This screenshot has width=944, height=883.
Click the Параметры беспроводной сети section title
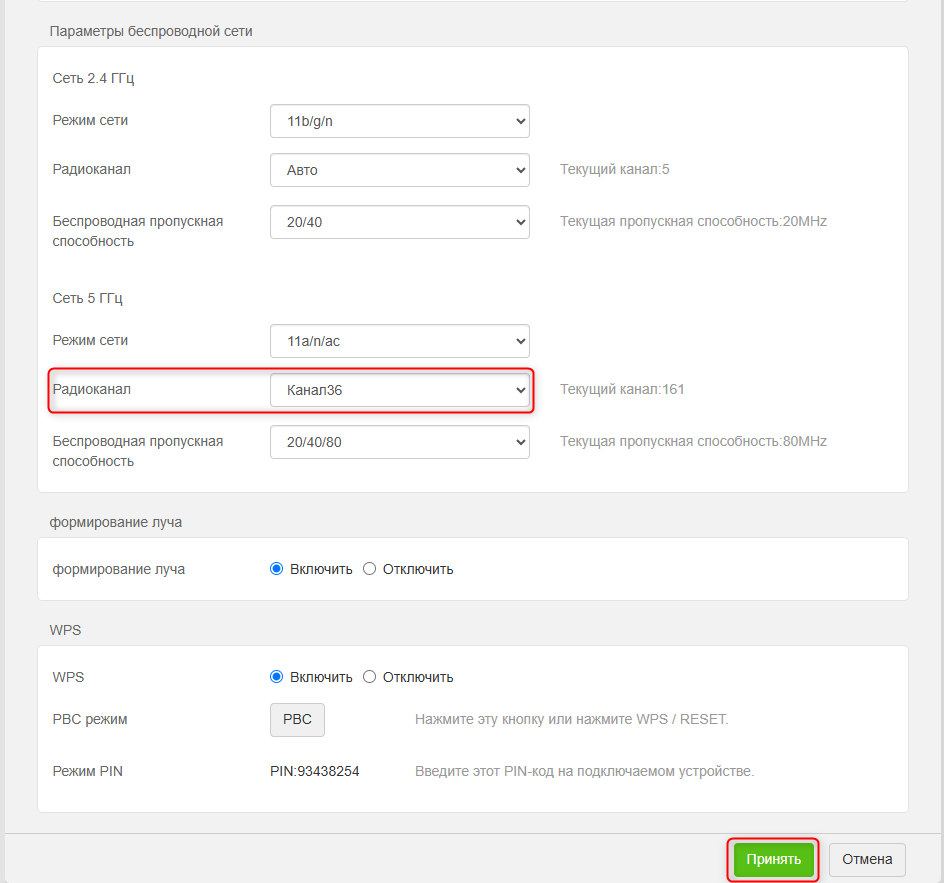151,31
